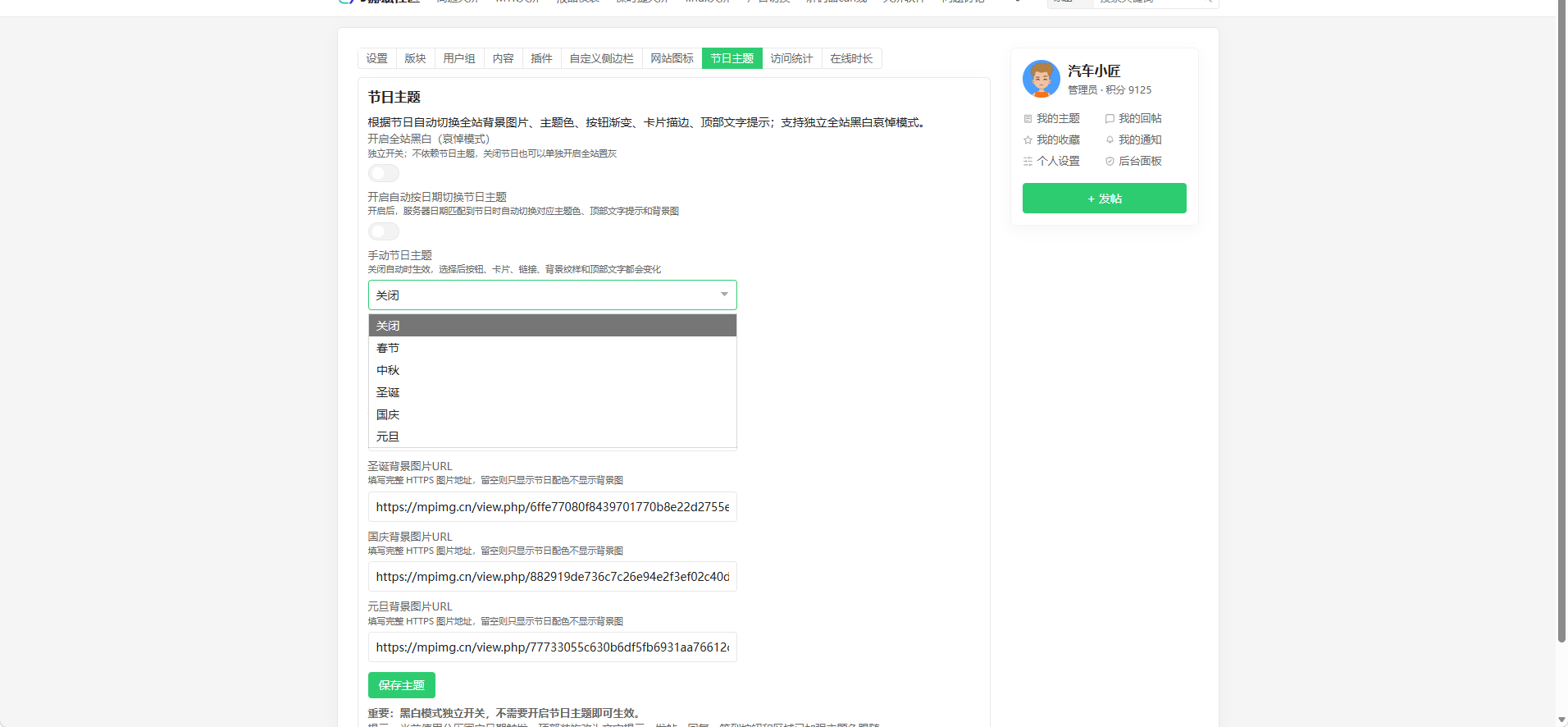Open the 在线时长 tab
Screen dimensions: 1568x727
(852, 58)
